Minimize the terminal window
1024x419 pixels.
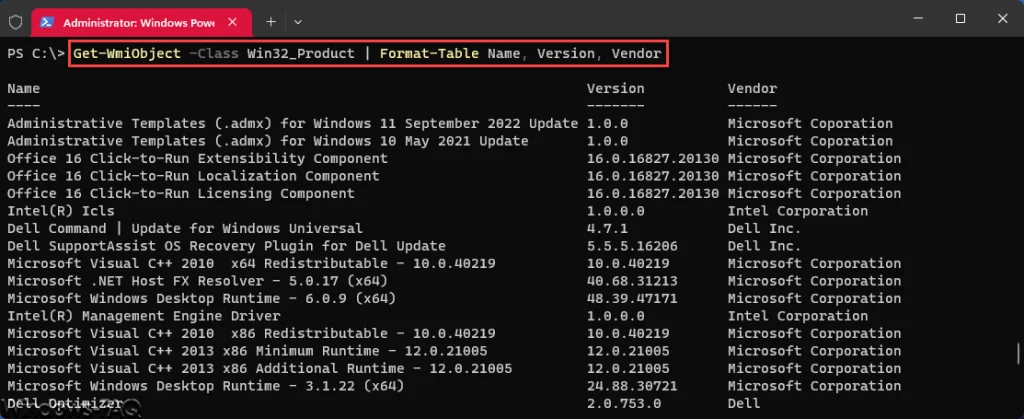click(918, 19)
